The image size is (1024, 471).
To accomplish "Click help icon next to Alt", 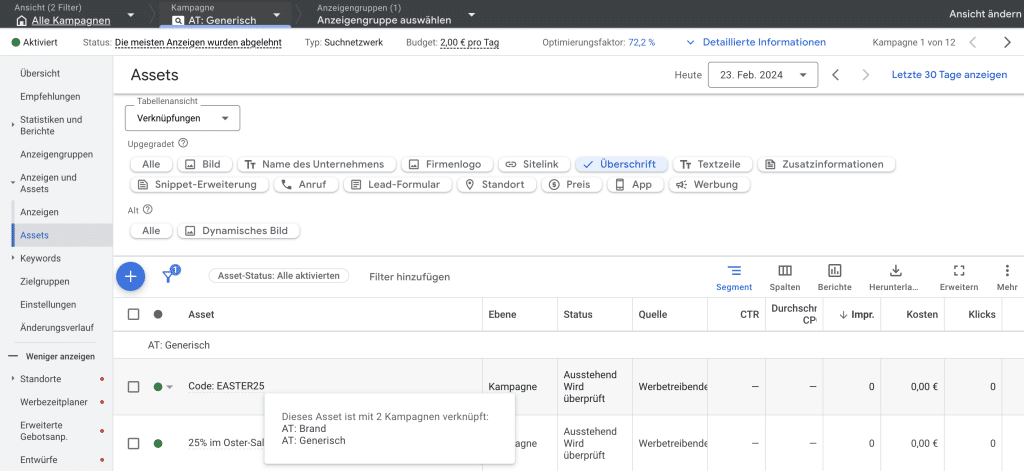I will pos(148,210).
